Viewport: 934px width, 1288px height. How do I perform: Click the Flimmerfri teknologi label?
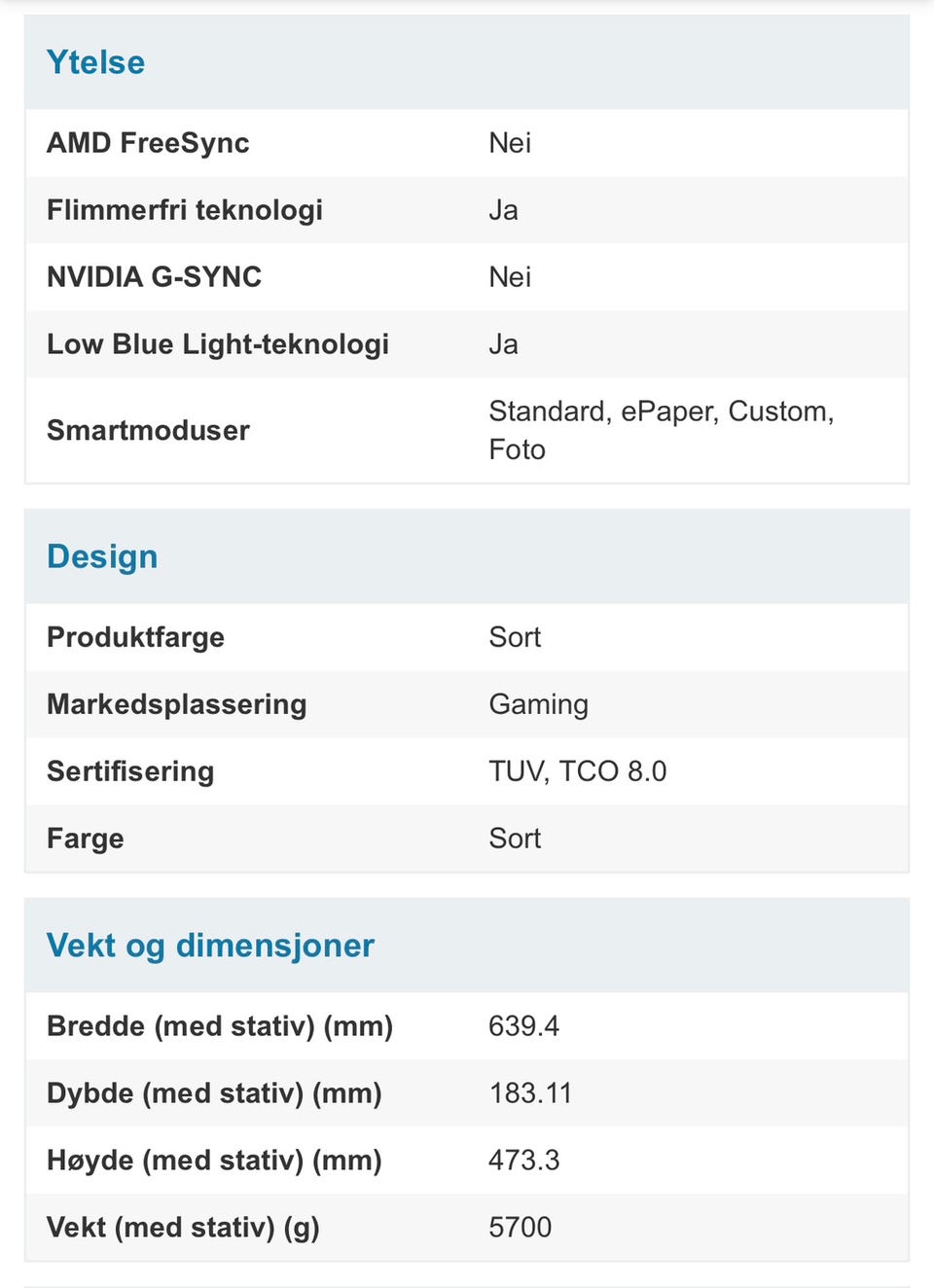coord(184,210)
